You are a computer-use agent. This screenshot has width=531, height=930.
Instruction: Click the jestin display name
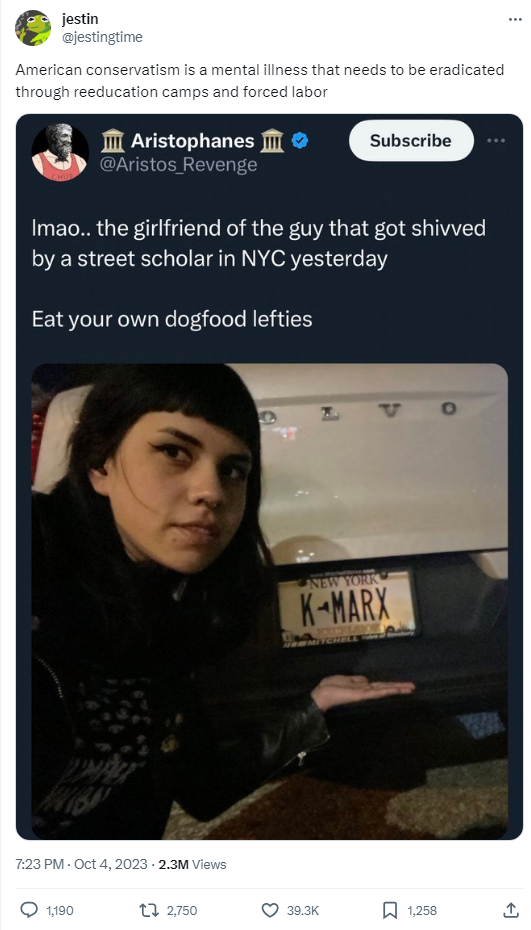click(80, 19)
